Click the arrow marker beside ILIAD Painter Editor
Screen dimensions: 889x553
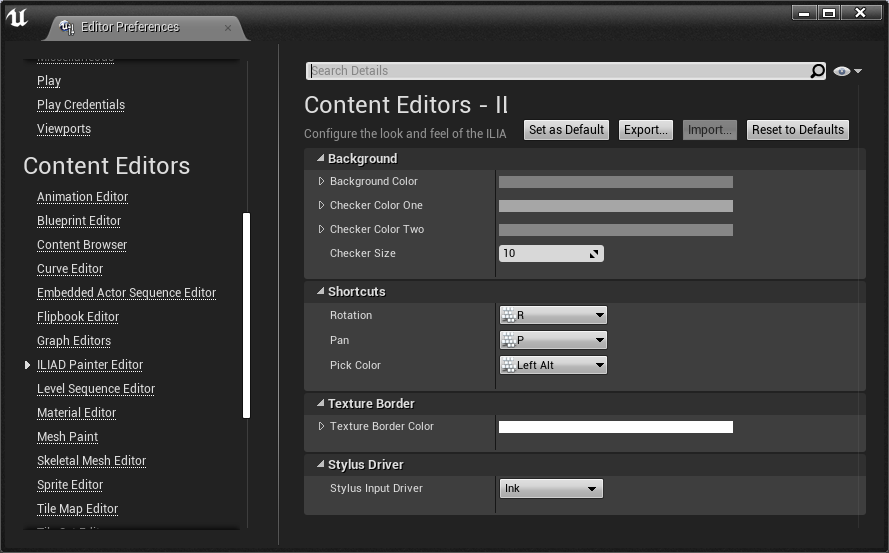point(27,365)
